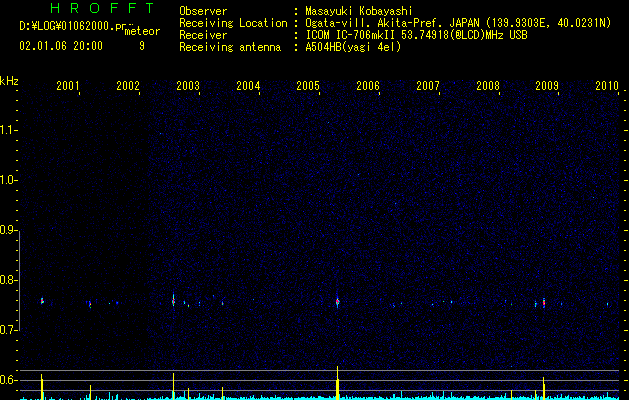The image size is (629, 400).
Task: Click the 2007 time axis marker
Action: click(x=428, y=85)
